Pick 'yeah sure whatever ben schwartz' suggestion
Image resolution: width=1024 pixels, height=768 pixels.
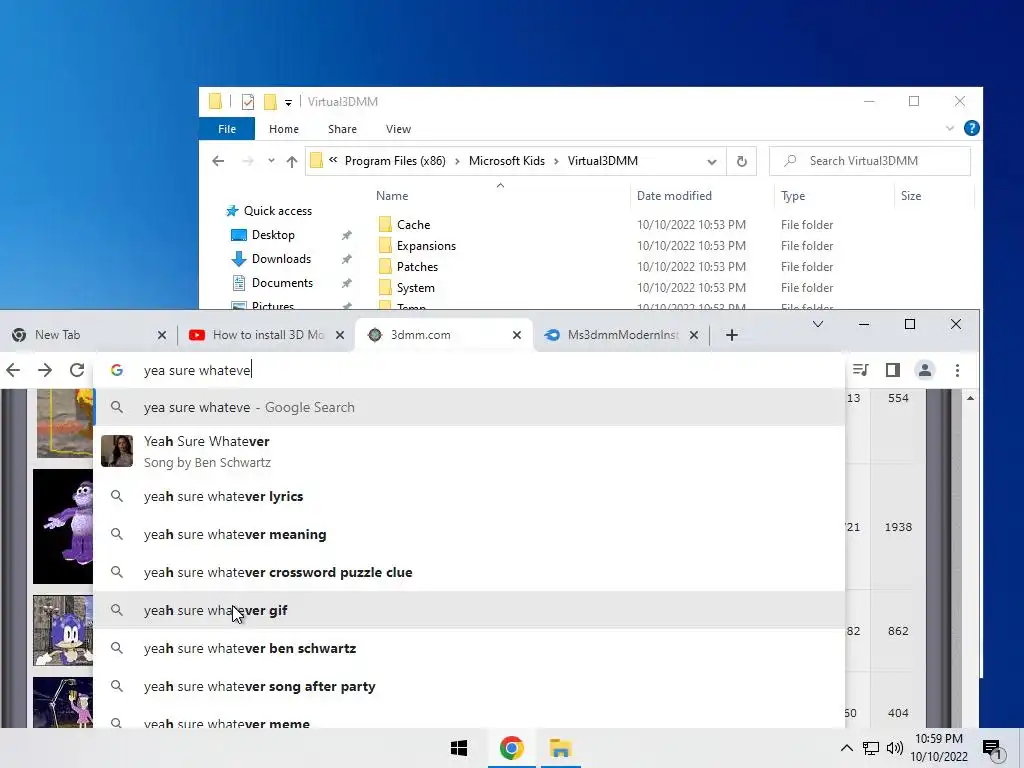[469, 648]
